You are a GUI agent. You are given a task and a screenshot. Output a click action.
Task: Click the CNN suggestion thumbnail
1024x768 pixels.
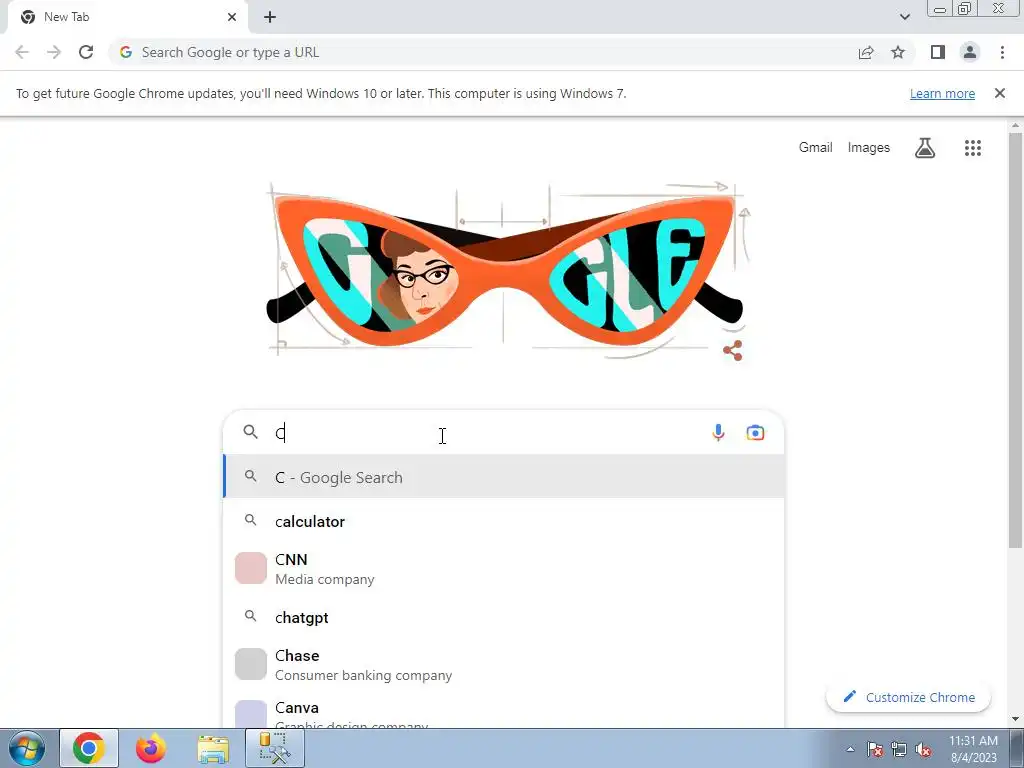tap(251, 568)
